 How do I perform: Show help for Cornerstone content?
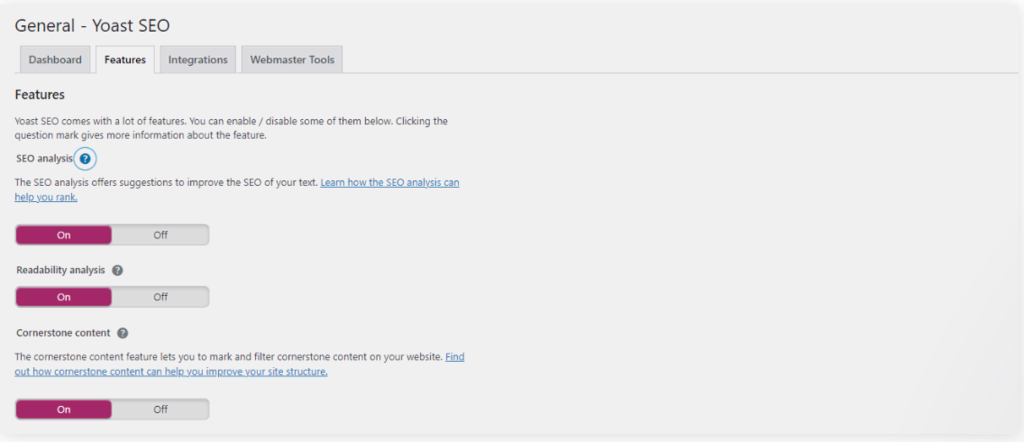pos(123,333)
